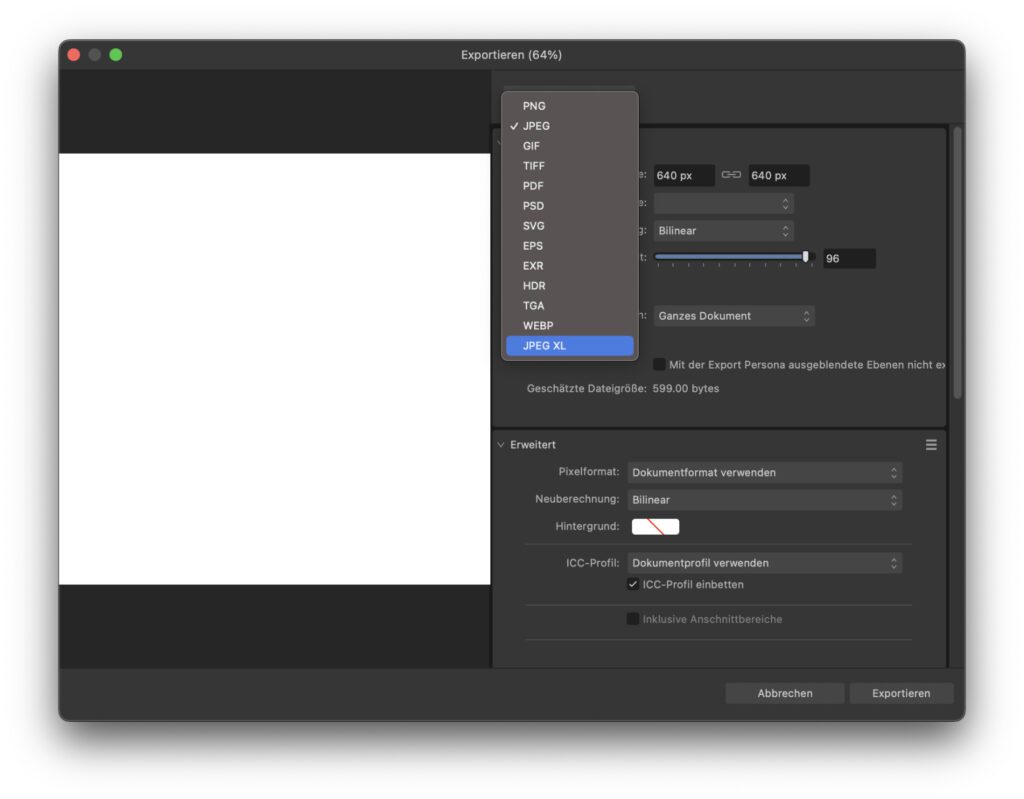The height and width of the screenshot is (799, 1024).
Task: Open the ICC-Profil dropdown
Action: point(764,562)
